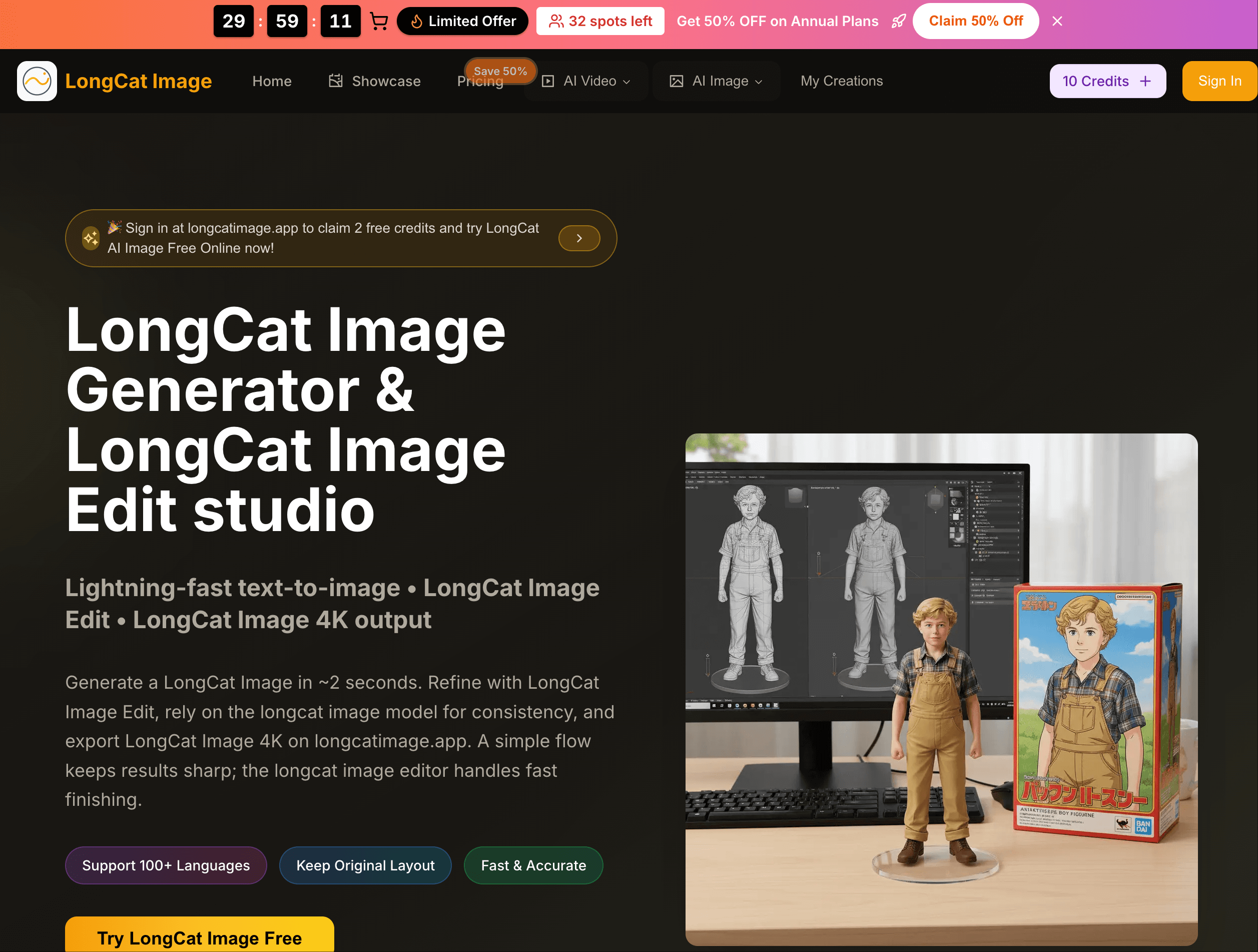Image resolution: width=1258 pixels, height=952 pixels.
Task: Click the rocket icon in the promo bar
Action: coord(899,21)
